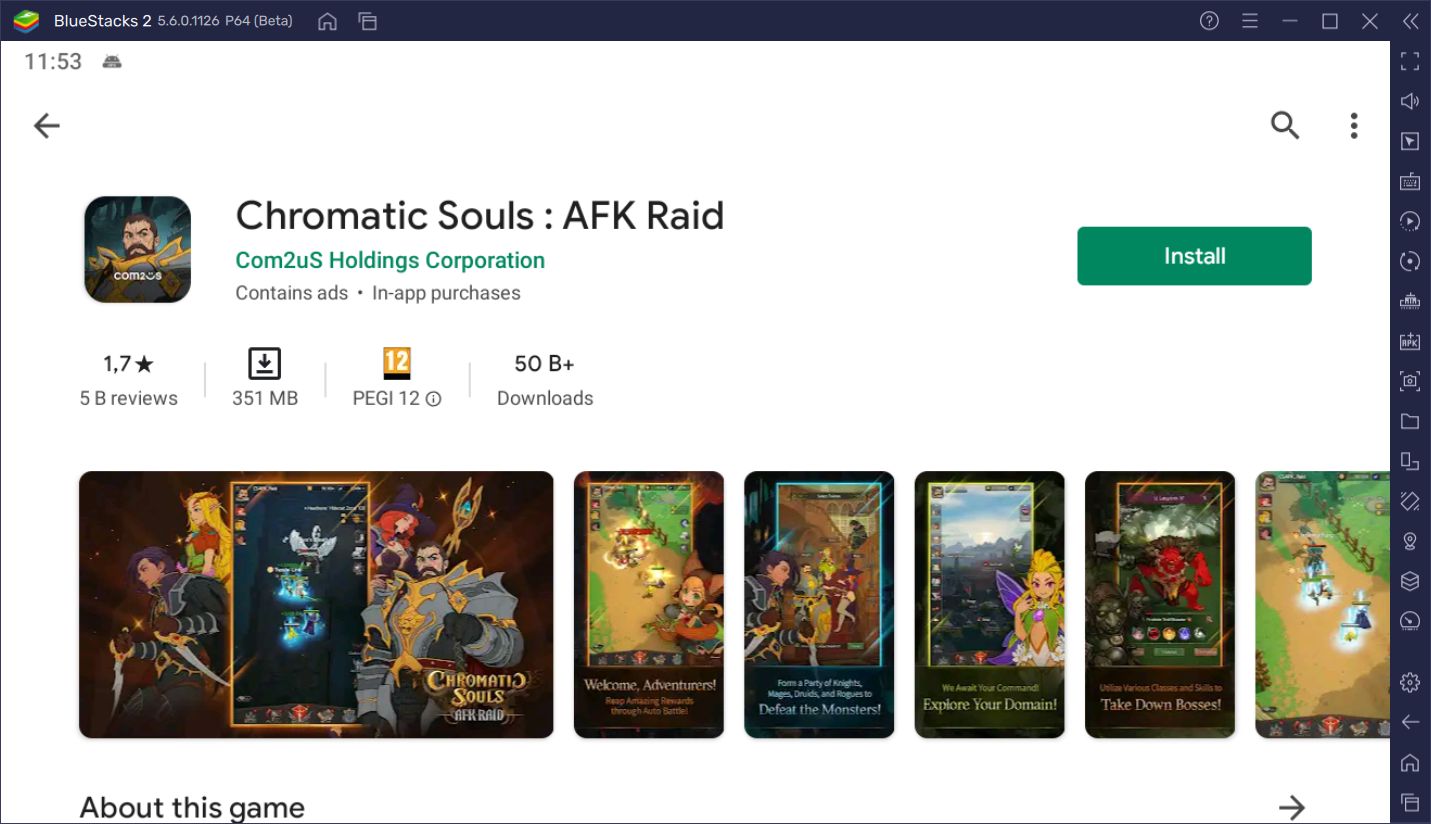Take a screenshot with camera icon
Image resolution: width=1431 pixels, height=824 pixels.
pyautogui.click(x=1410, y=381)
